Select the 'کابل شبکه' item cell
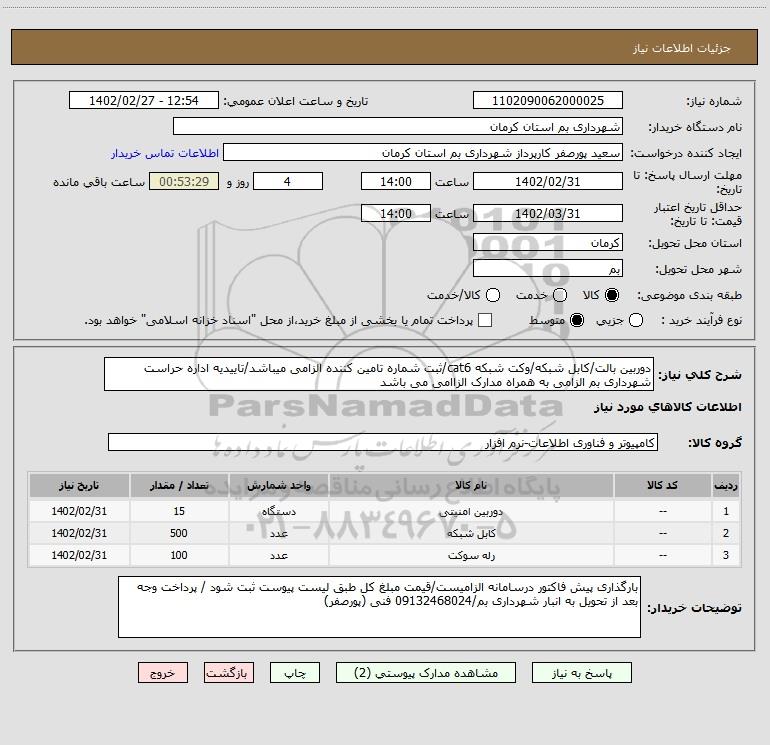 click(x=471, y=533)
